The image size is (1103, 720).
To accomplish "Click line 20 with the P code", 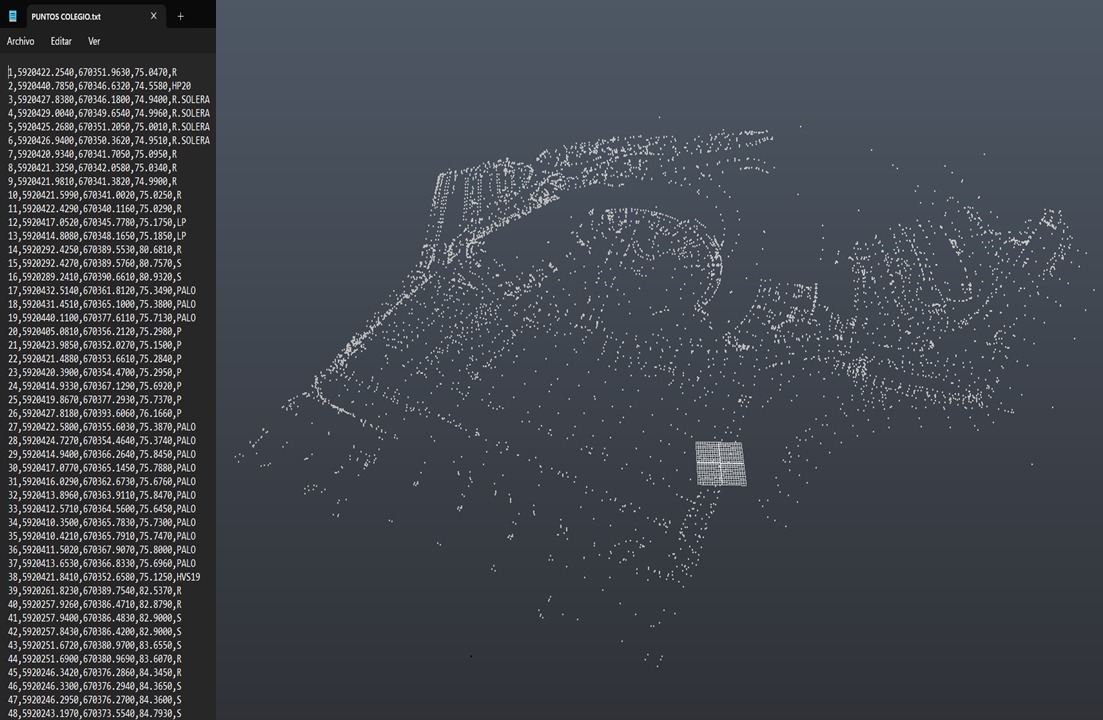I will tap(95, 331).
